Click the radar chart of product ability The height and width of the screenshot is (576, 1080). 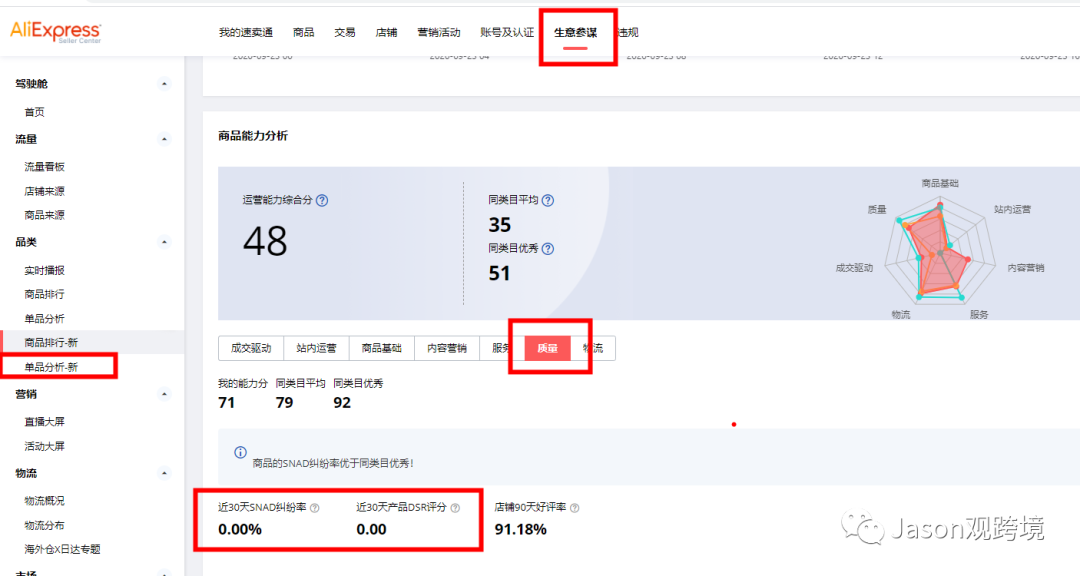(x=938, y=250)
